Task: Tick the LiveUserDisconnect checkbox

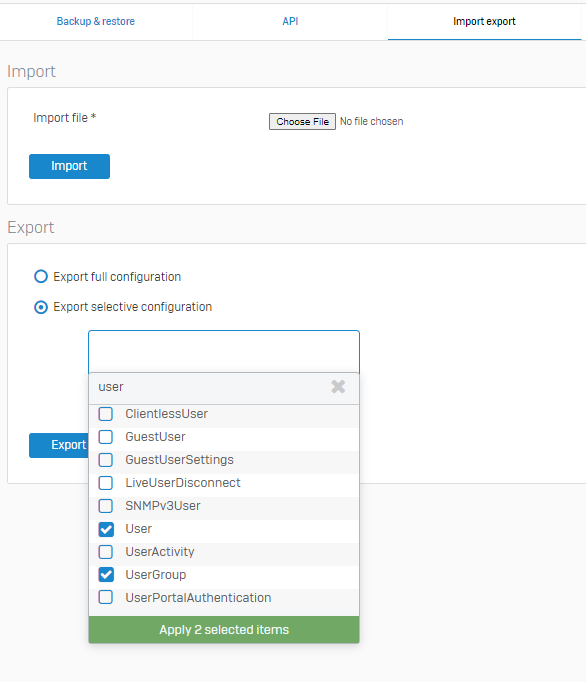Action: (106, 483)
